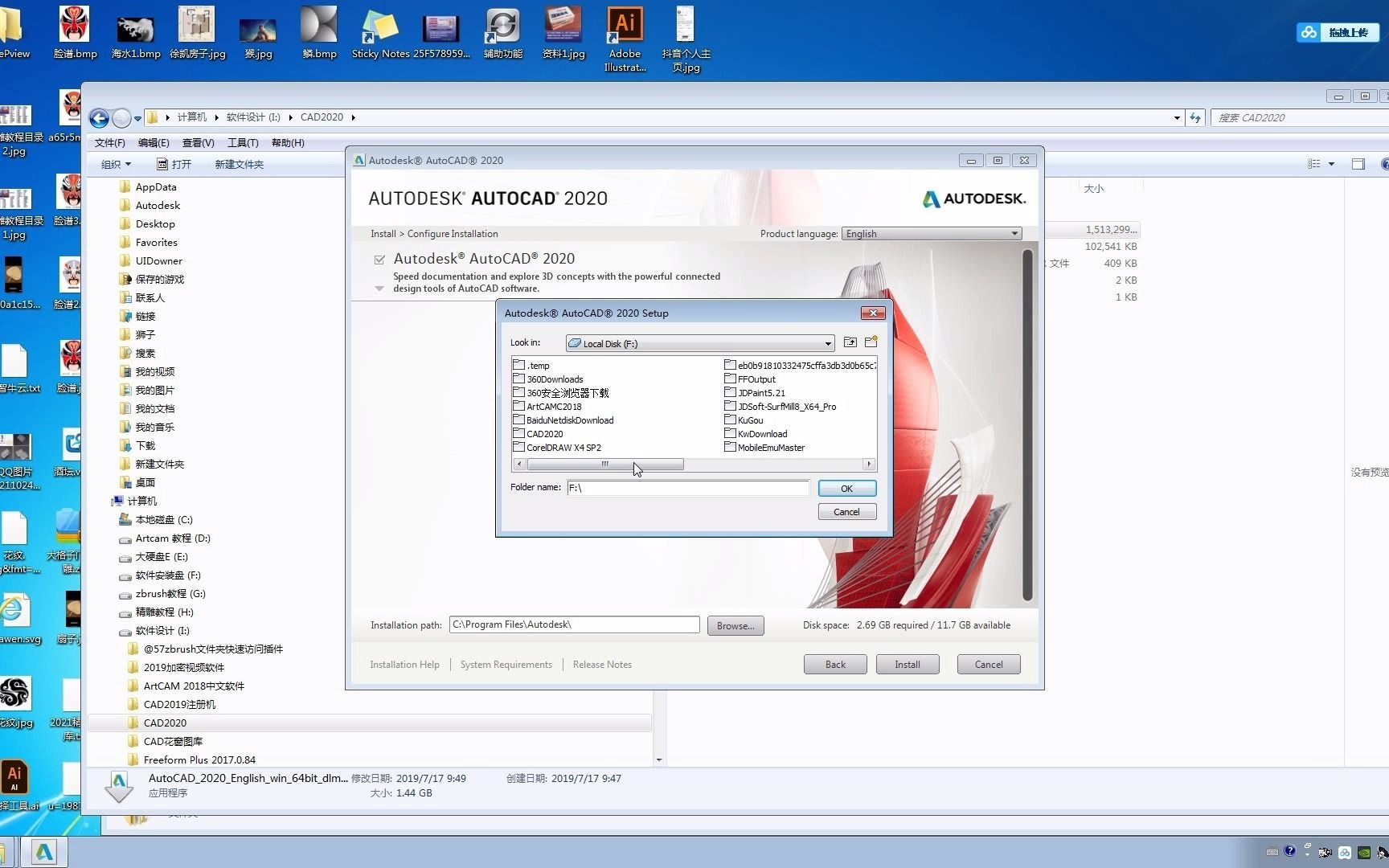
Task: Open the recent pages dropdown arrow
Action: pos(137,118)
